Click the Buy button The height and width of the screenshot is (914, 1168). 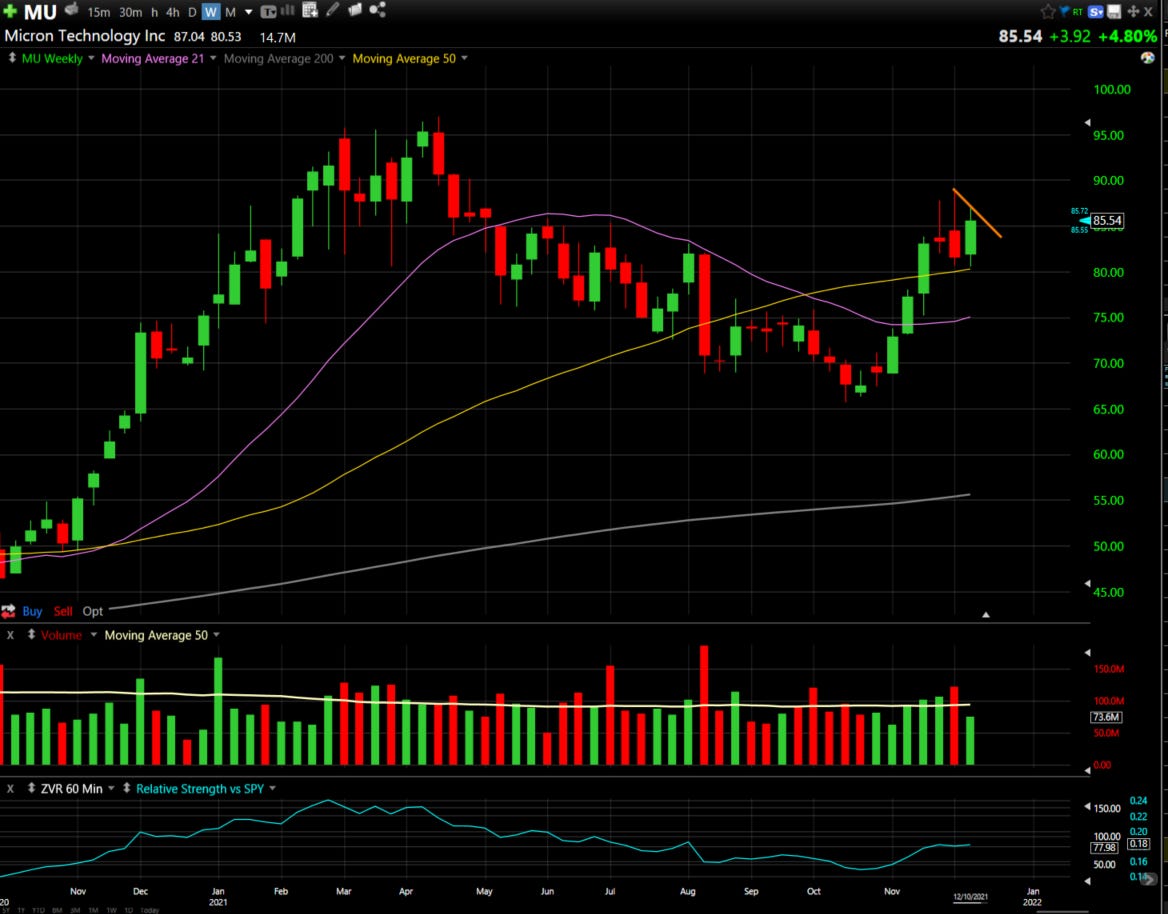32,612
